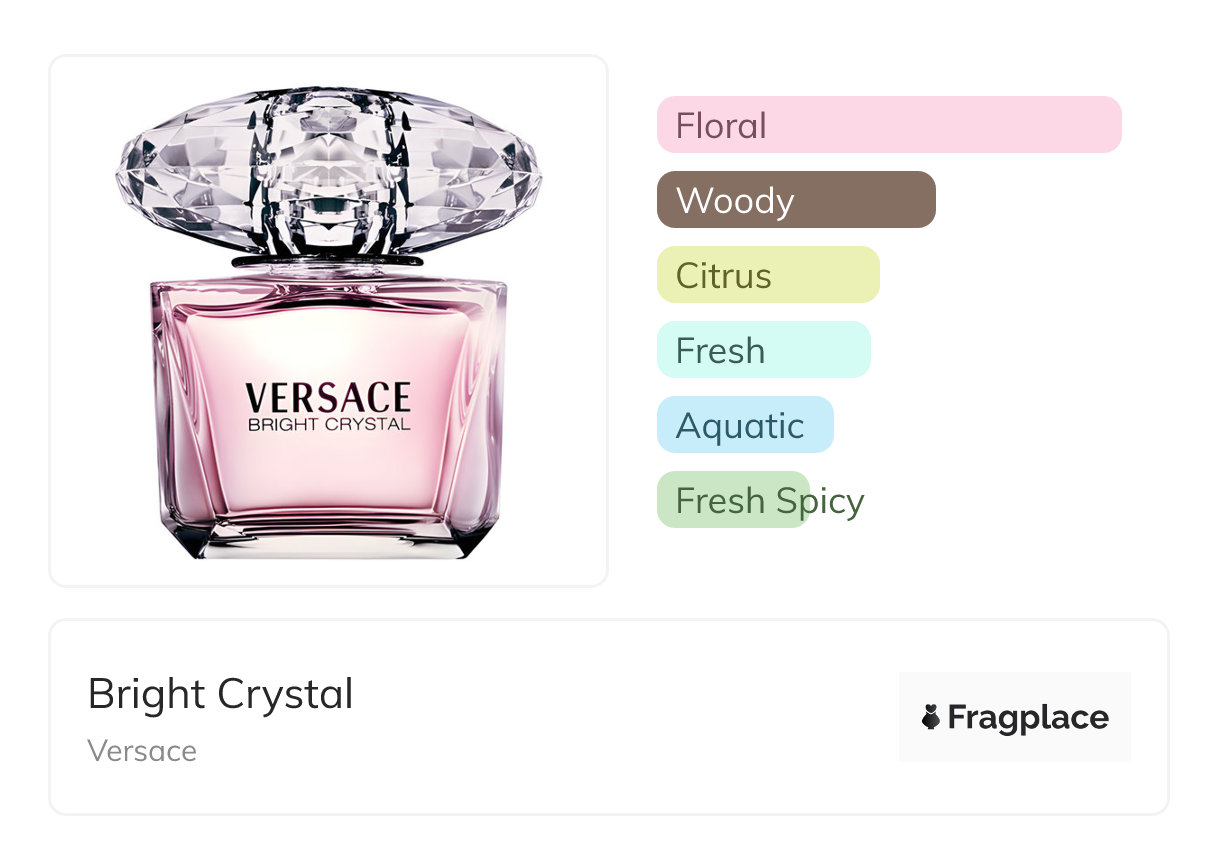Click the crystal diamond cap of the bottle
The image size is (1218, 864).
click(x=328, y=170)
